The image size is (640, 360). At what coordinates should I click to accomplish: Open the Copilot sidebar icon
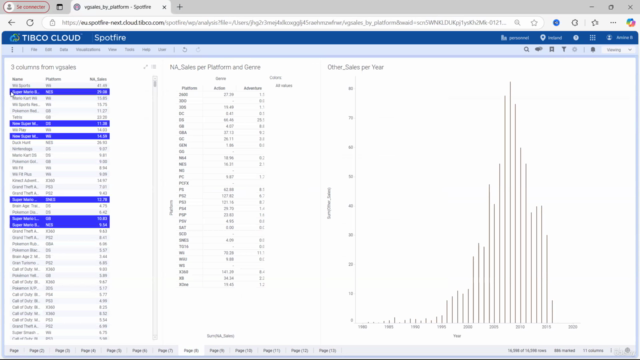tap(631, 23)
